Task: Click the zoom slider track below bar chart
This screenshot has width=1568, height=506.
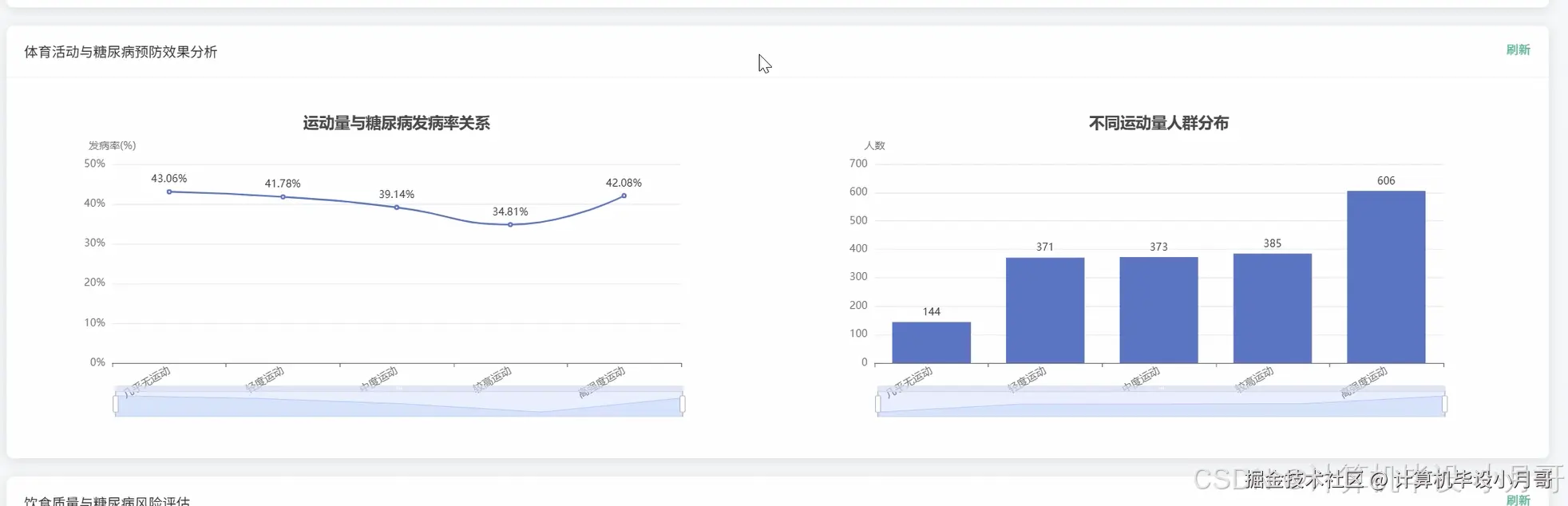Action: (x=1162, y=401)
